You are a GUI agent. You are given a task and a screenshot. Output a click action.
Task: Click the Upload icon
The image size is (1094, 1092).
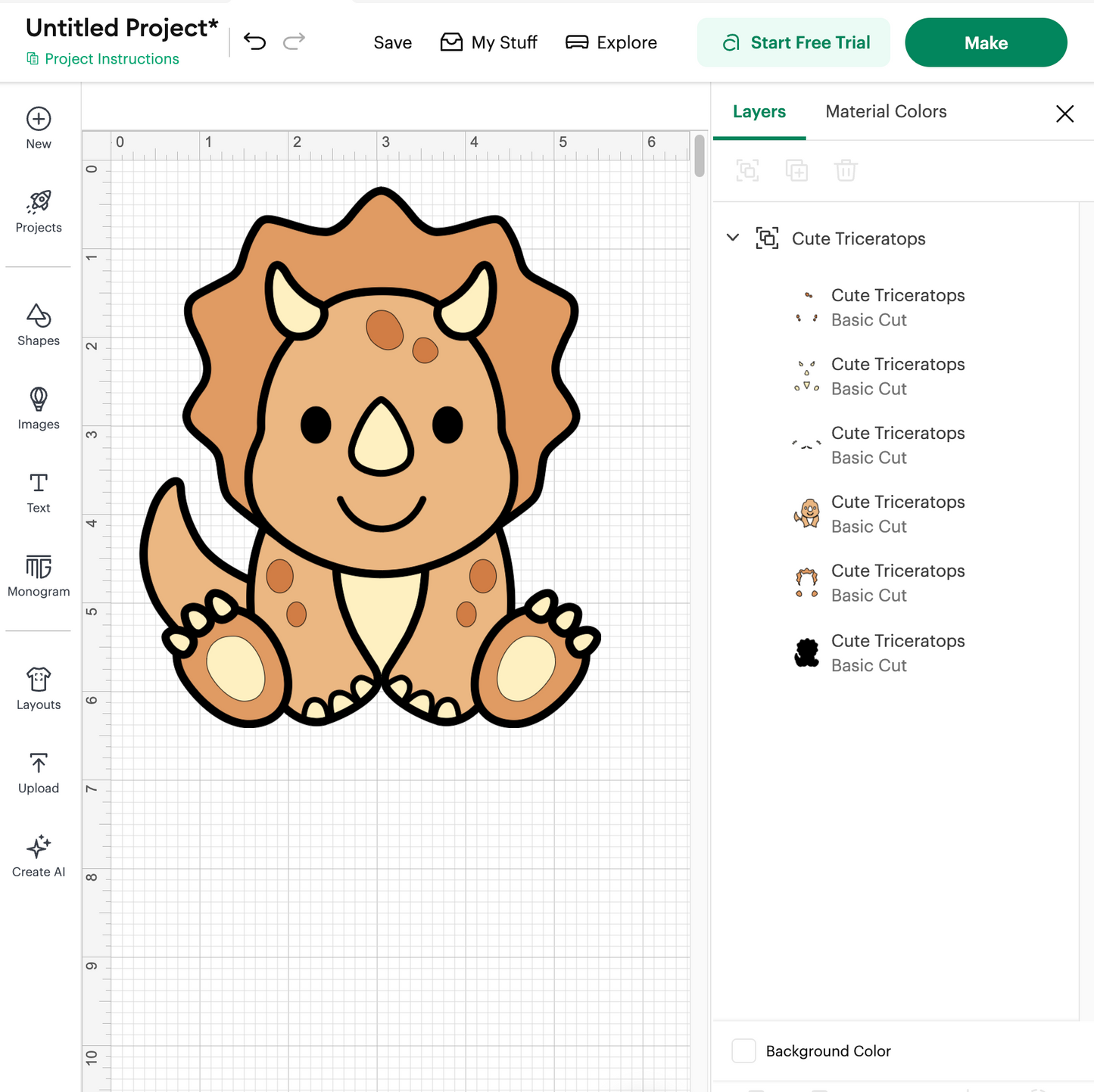39,763
